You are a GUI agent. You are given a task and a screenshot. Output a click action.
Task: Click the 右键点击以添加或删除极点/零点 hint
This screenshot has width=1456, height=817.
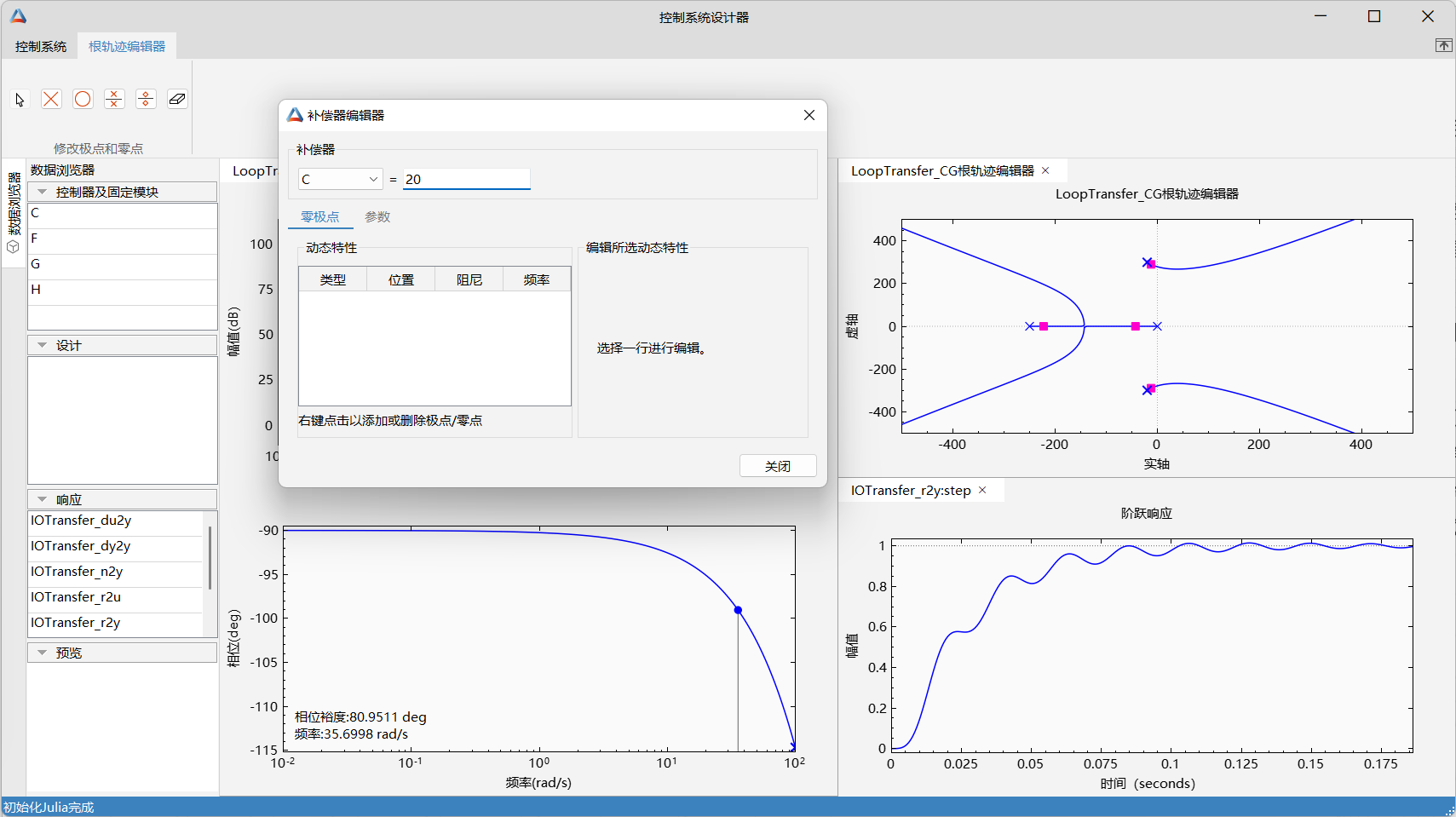390,421
